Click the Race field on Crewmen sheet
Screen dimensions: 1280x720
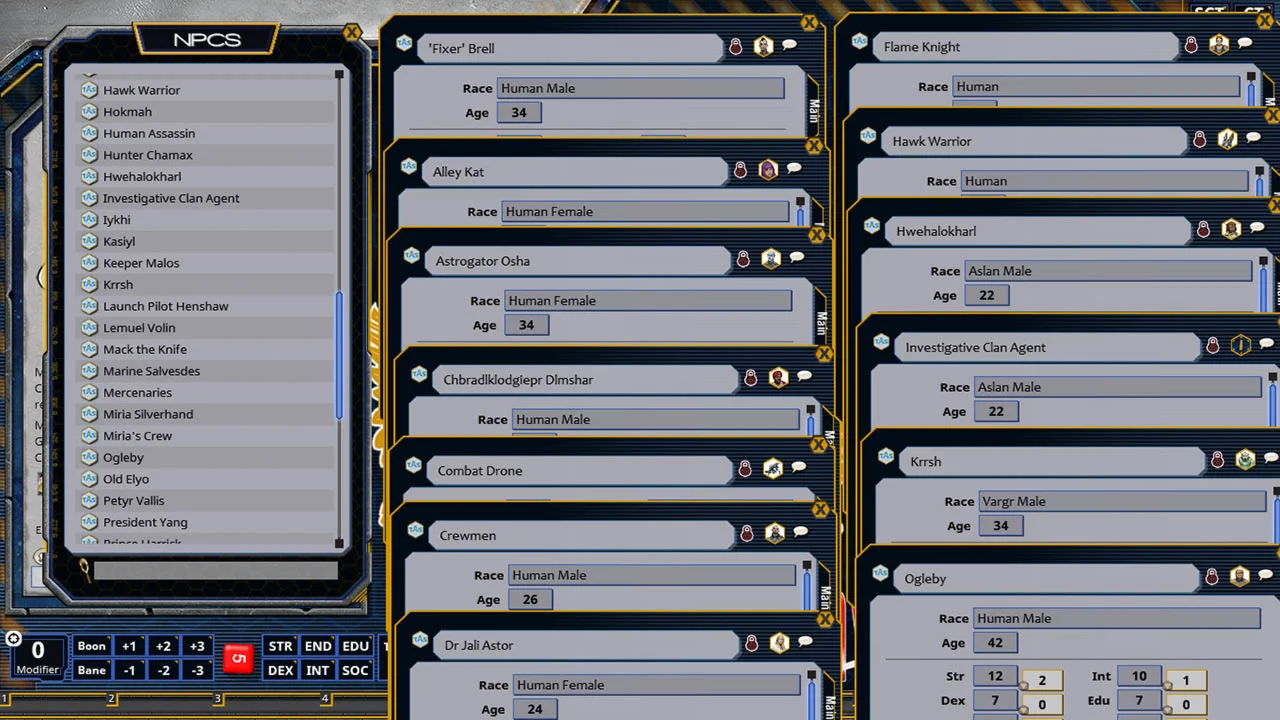pos(653,575)
